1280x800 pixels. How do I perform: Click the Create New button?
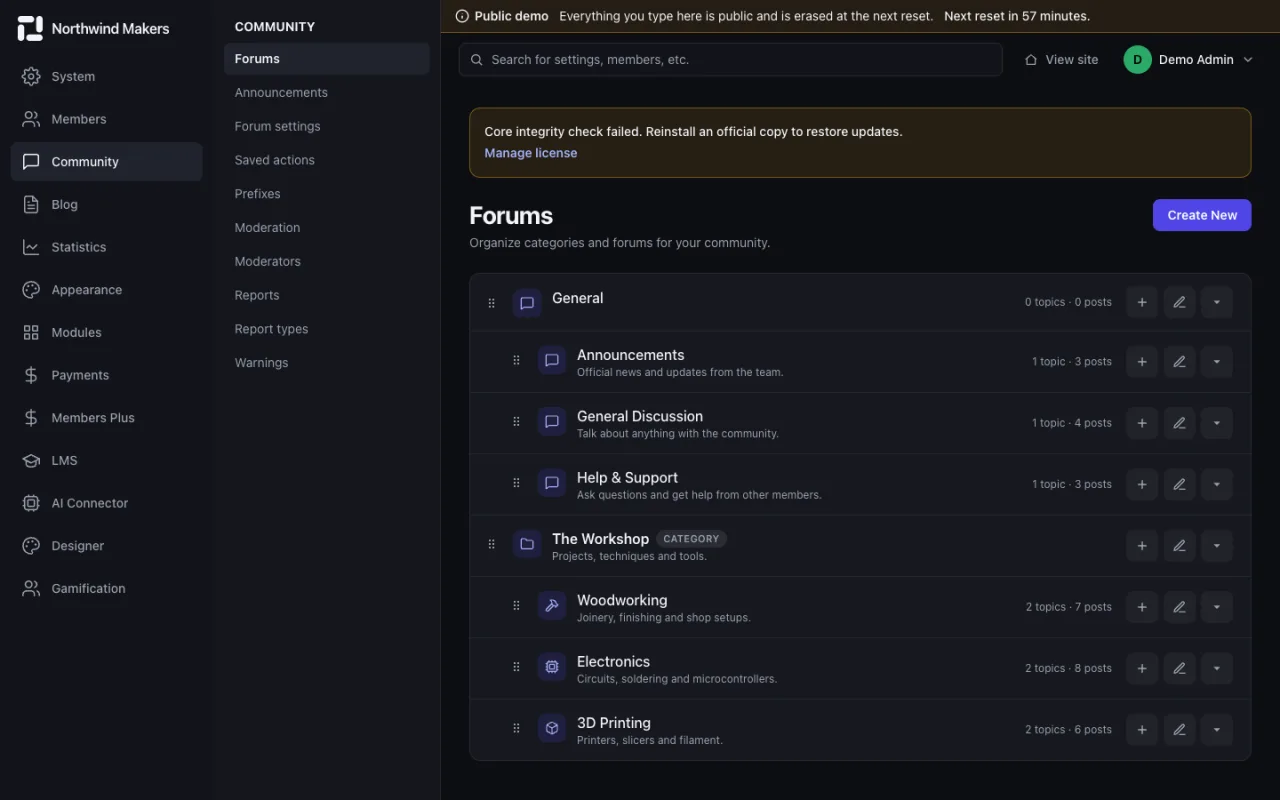pos(1202,215)
